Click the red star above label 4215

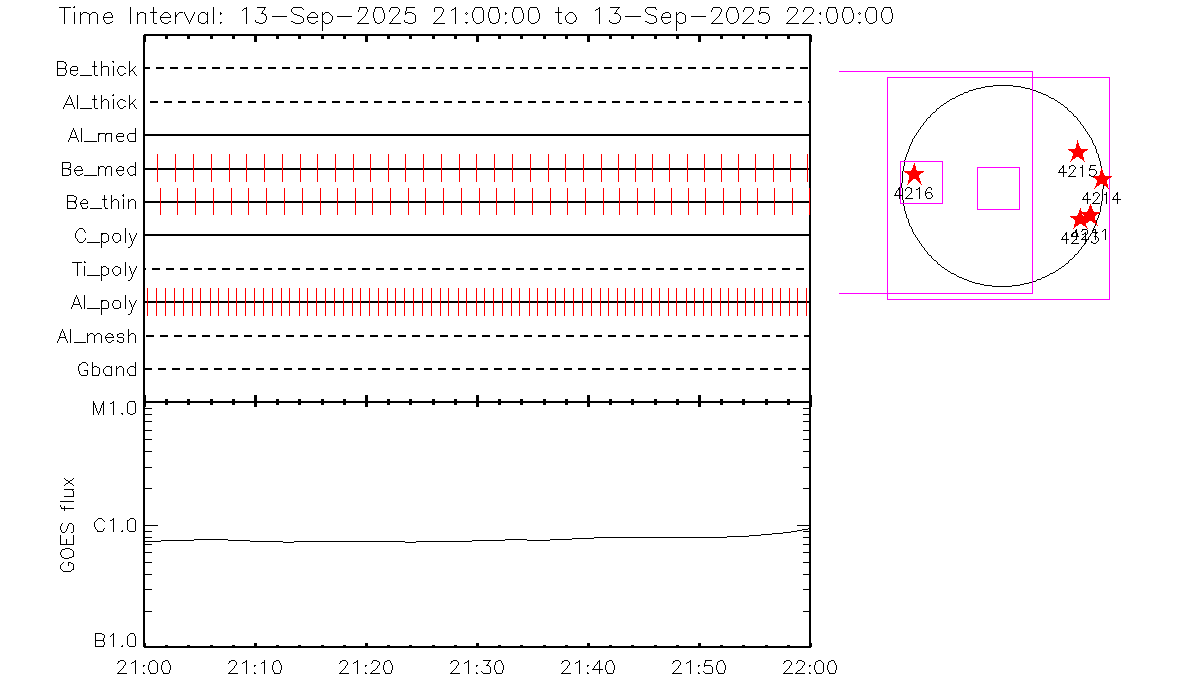[1077, 152]
